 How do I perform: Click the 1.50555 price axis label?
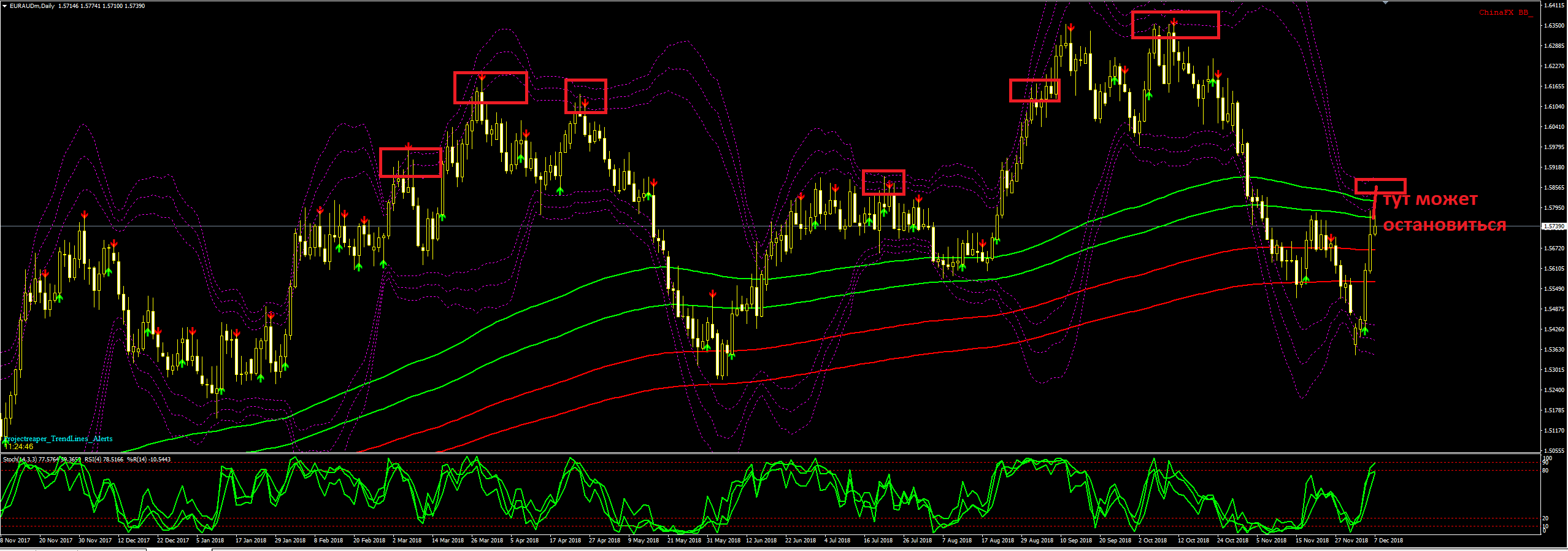click(x=1553, y=450)
